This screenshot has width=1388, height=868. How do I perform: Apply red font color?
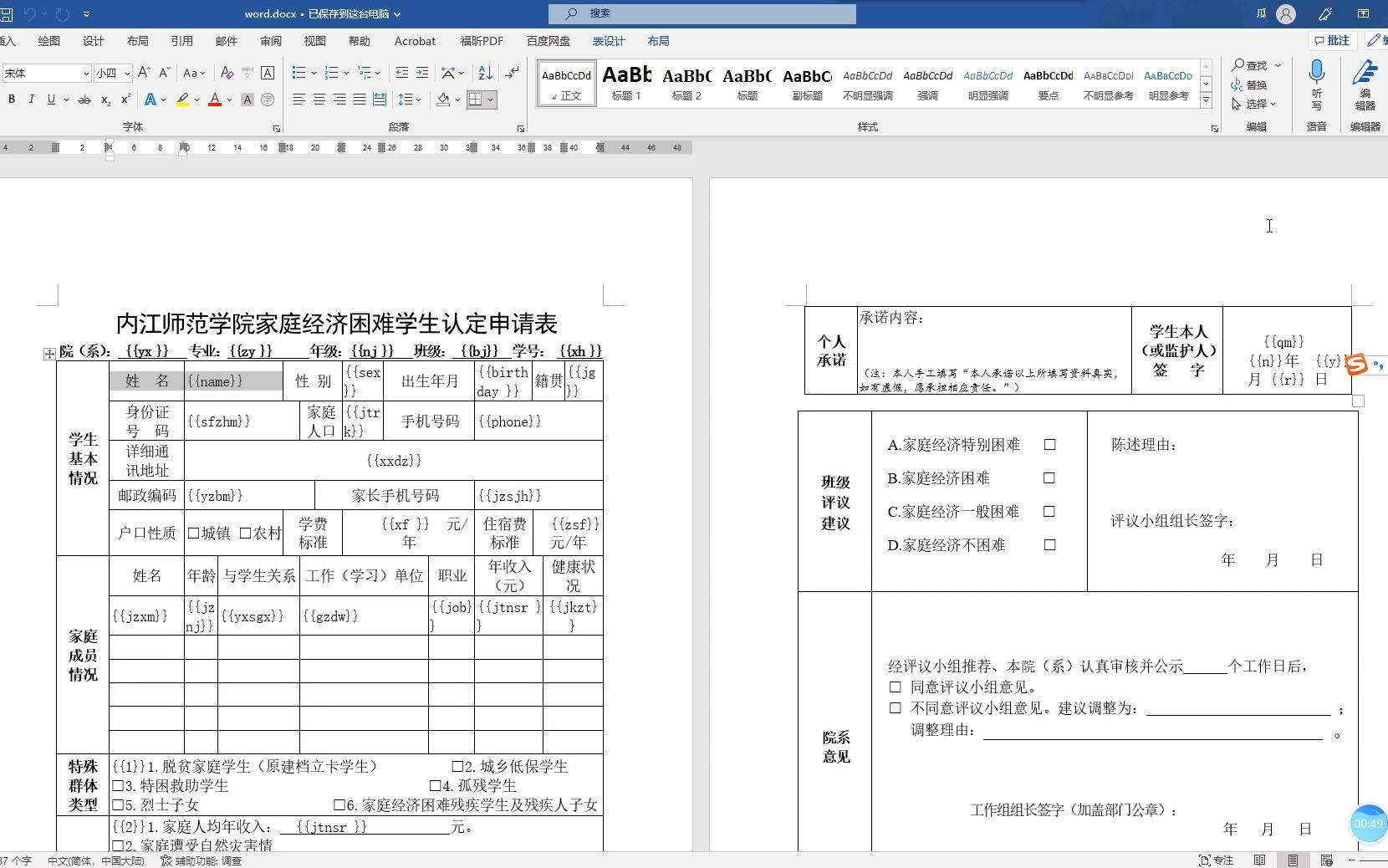point(215,100)
